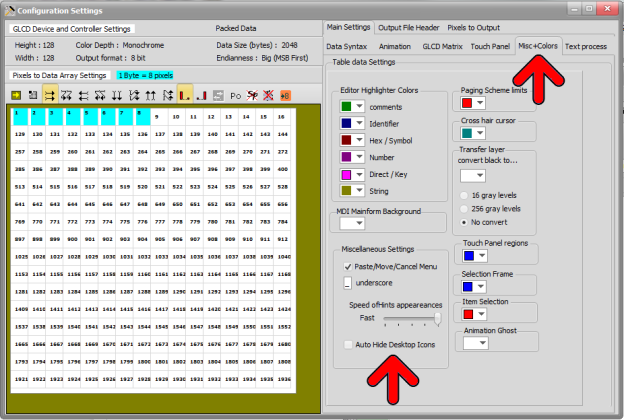Open the Text process tab
Image resolution: width=624 pixels, height=420 pixels.
[586, 47]
